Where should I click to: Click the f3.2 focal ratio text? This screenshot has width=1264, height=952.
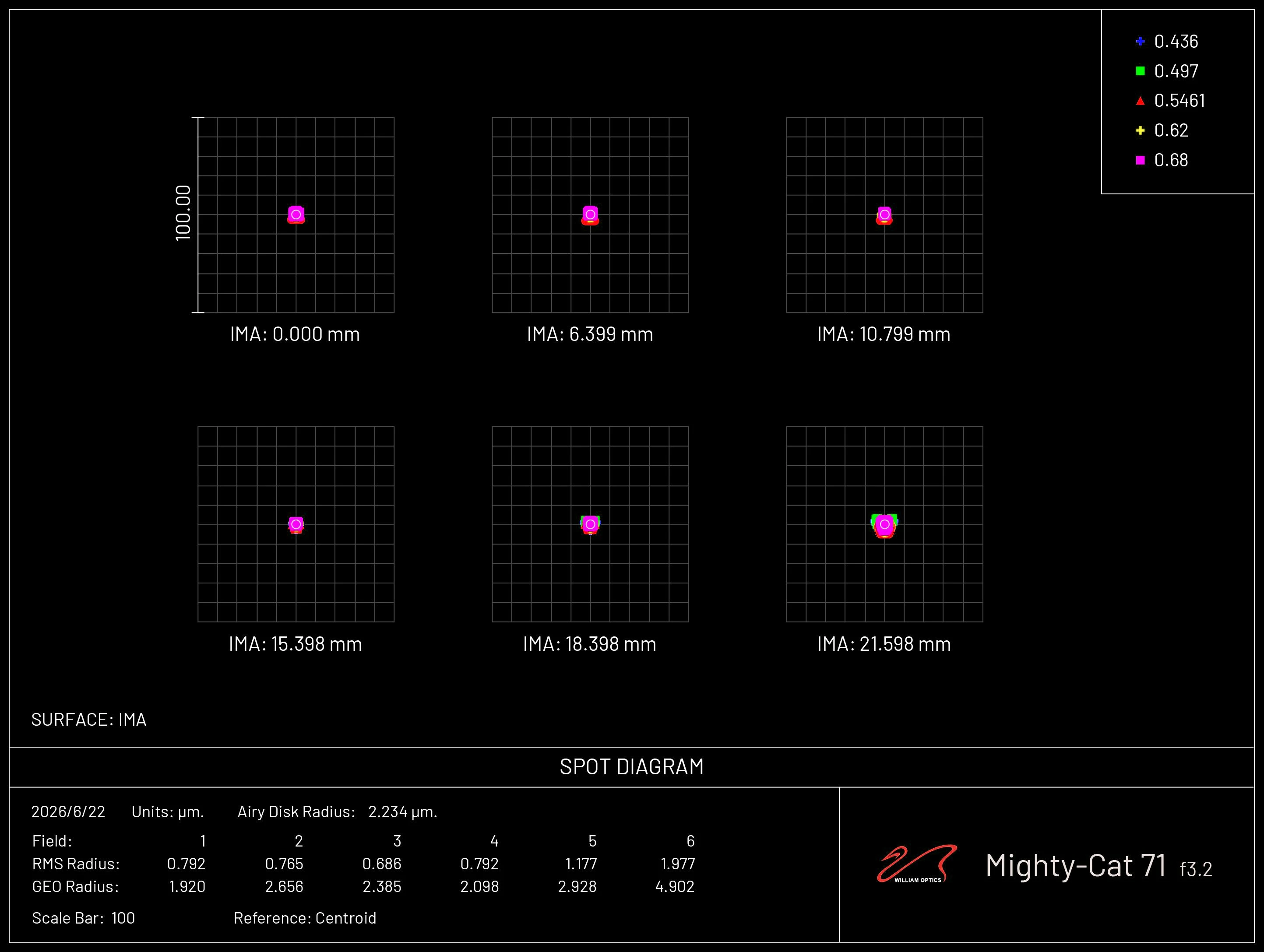(x=1196, y=869)
